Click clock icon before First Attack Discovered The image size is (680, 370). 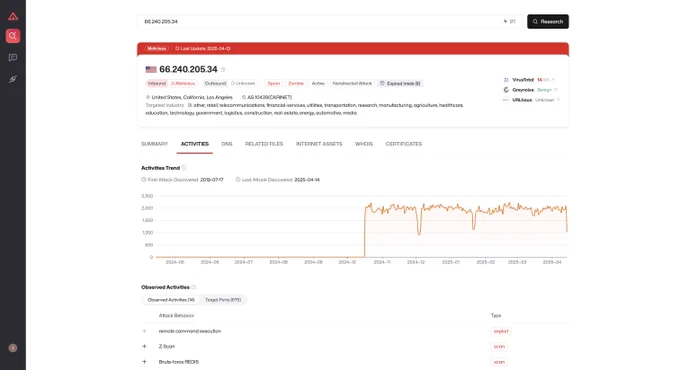pos(144,180)
